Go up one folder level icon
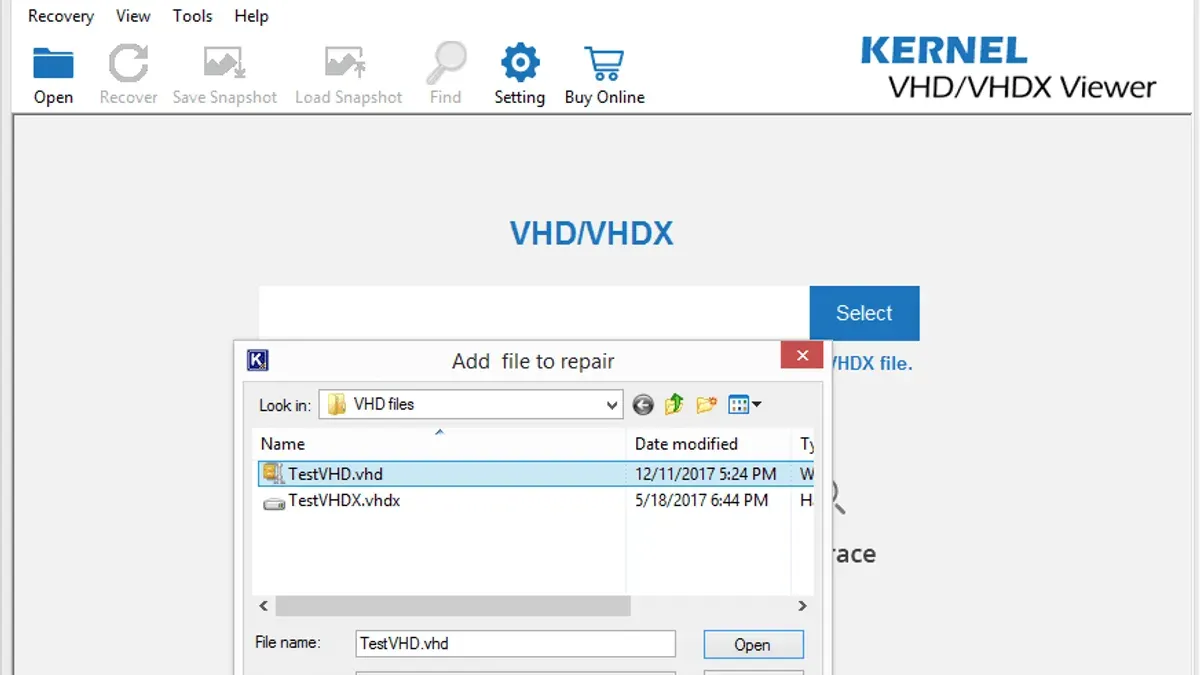Screen dimensions: 1200x675 675,404
